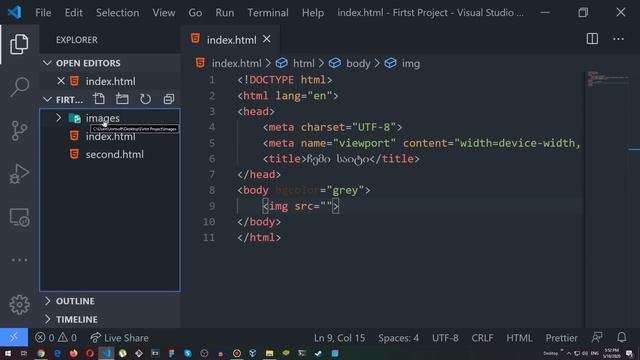The height and width of the screenshot is (360, 640).
Task: Collapse all folders in explorer
Action: point(169,99)
